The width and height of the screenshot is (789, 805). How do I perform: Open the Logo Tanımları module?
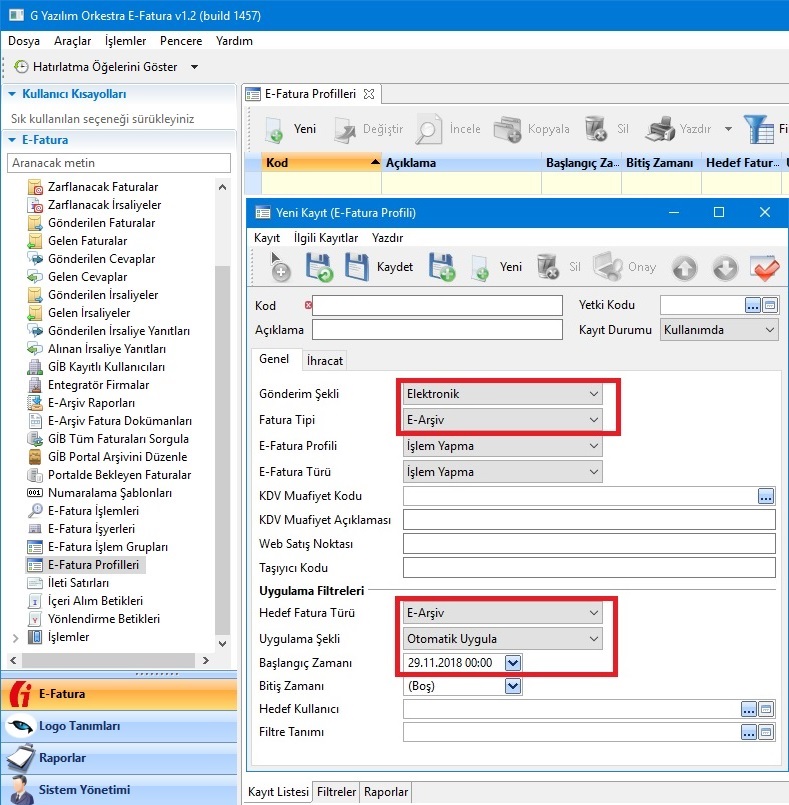(119, 726)
